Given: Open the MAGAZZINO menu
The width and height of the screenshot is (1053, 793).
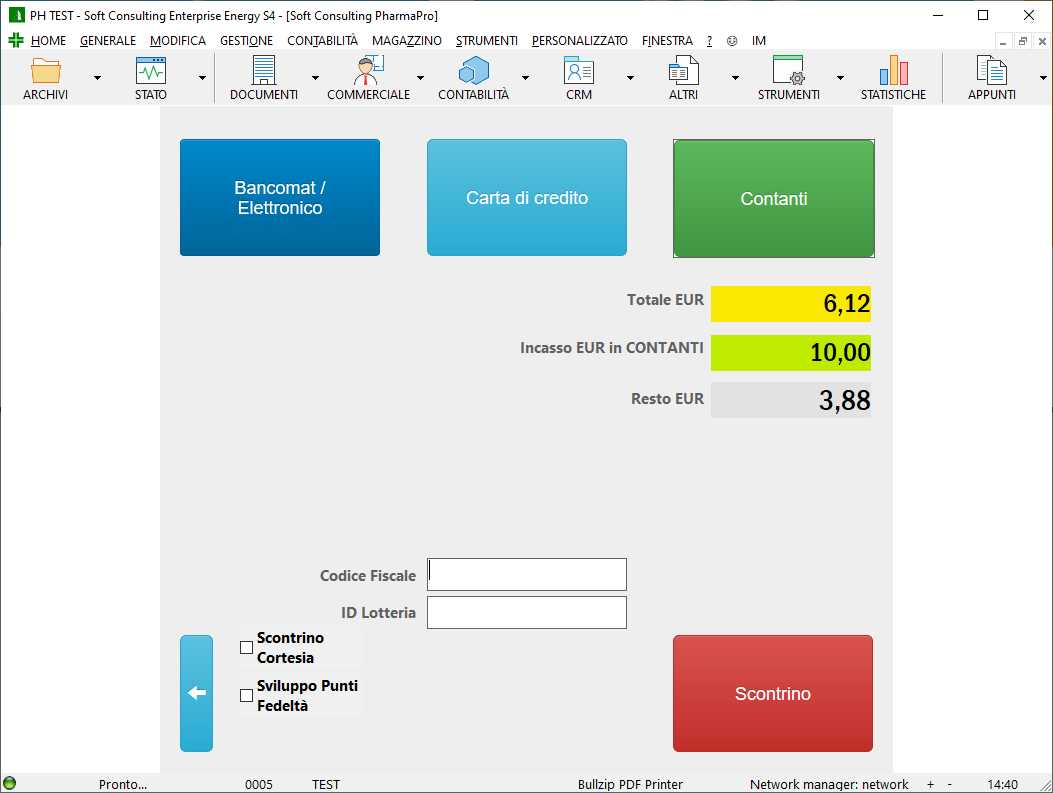Looking at the screenshot, I should coord(407,41).
